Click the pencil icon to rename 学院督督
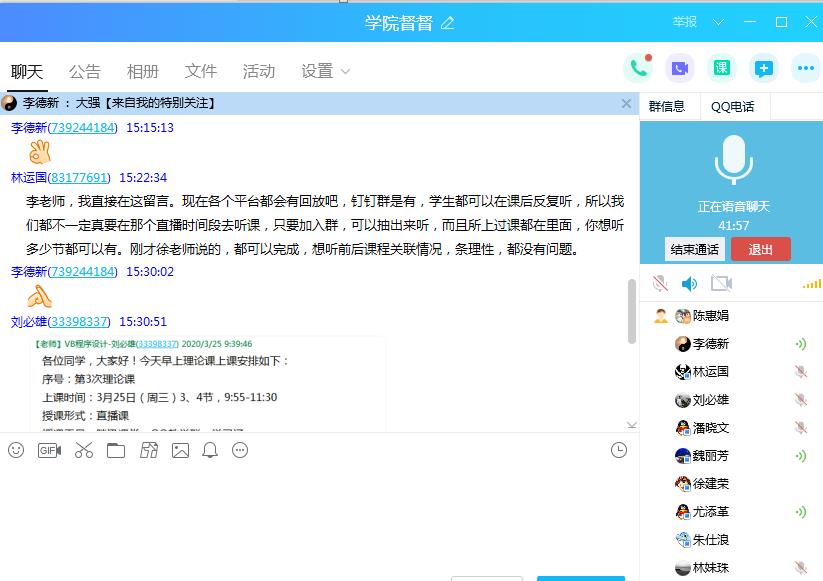 pos(447,23)
